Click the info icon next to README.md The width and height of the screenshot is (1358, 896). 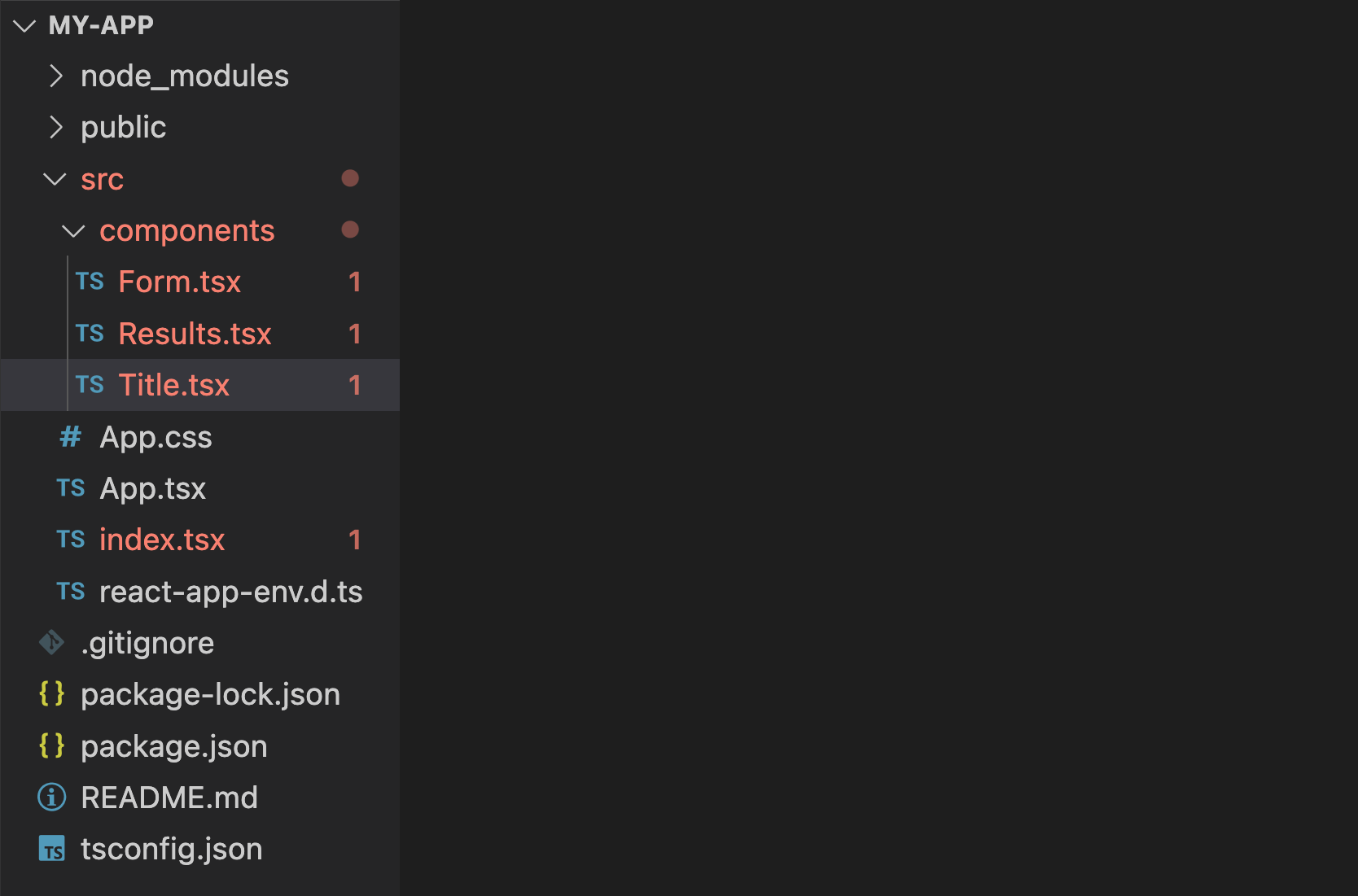[51, 798]
